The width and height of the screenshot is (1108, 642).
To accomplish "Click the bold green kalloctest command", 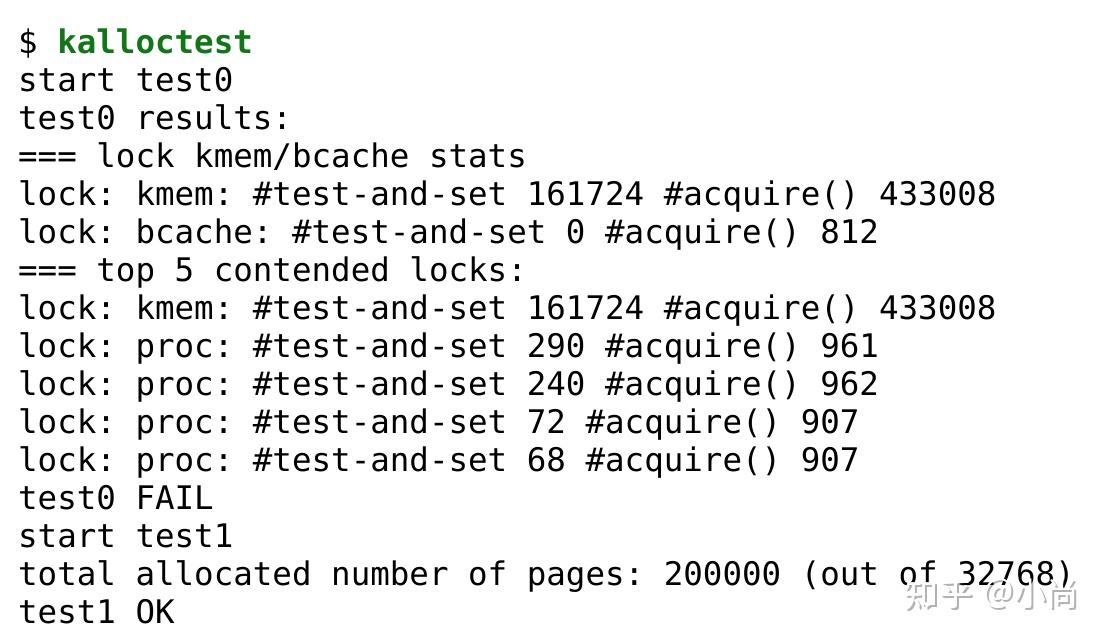I will click(154, 42).
